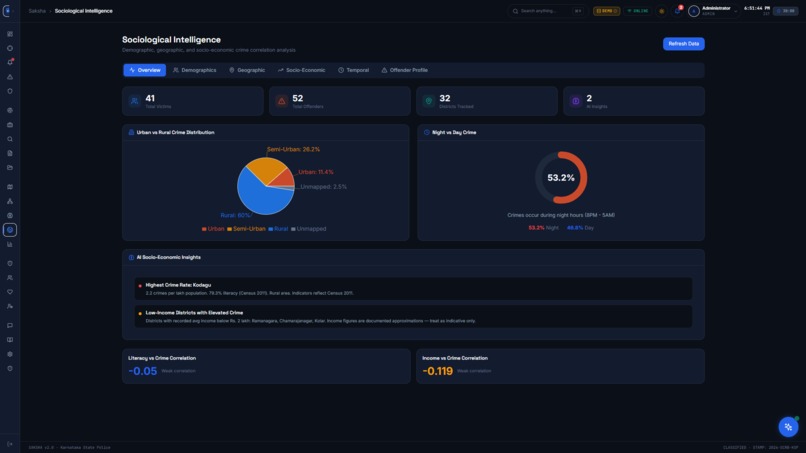This screenshot has width=806, height=453.
Task: Click the Total Offenders warning icon
Action: click(x=282, y=101)
